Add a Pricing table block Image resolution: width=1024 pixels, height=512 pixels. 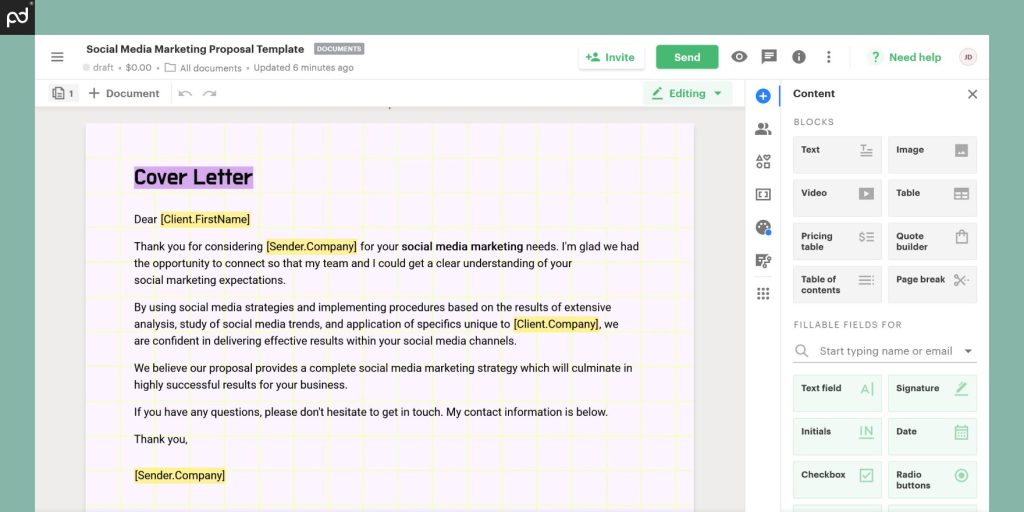(837, 241)
